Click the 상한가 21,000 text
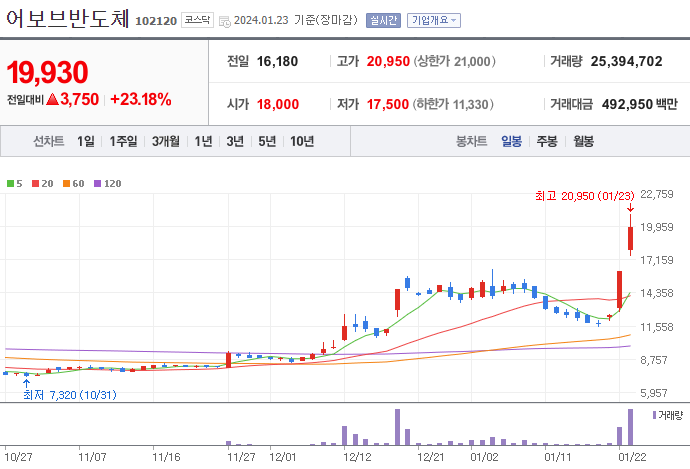690x469 pixels. (x=454, y=61)
